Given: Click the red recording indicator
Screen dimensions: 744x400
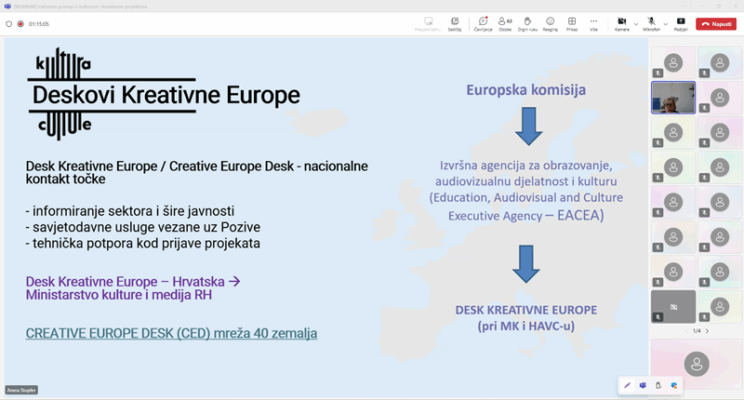Looking at the screenshot, I should point(21,24).
